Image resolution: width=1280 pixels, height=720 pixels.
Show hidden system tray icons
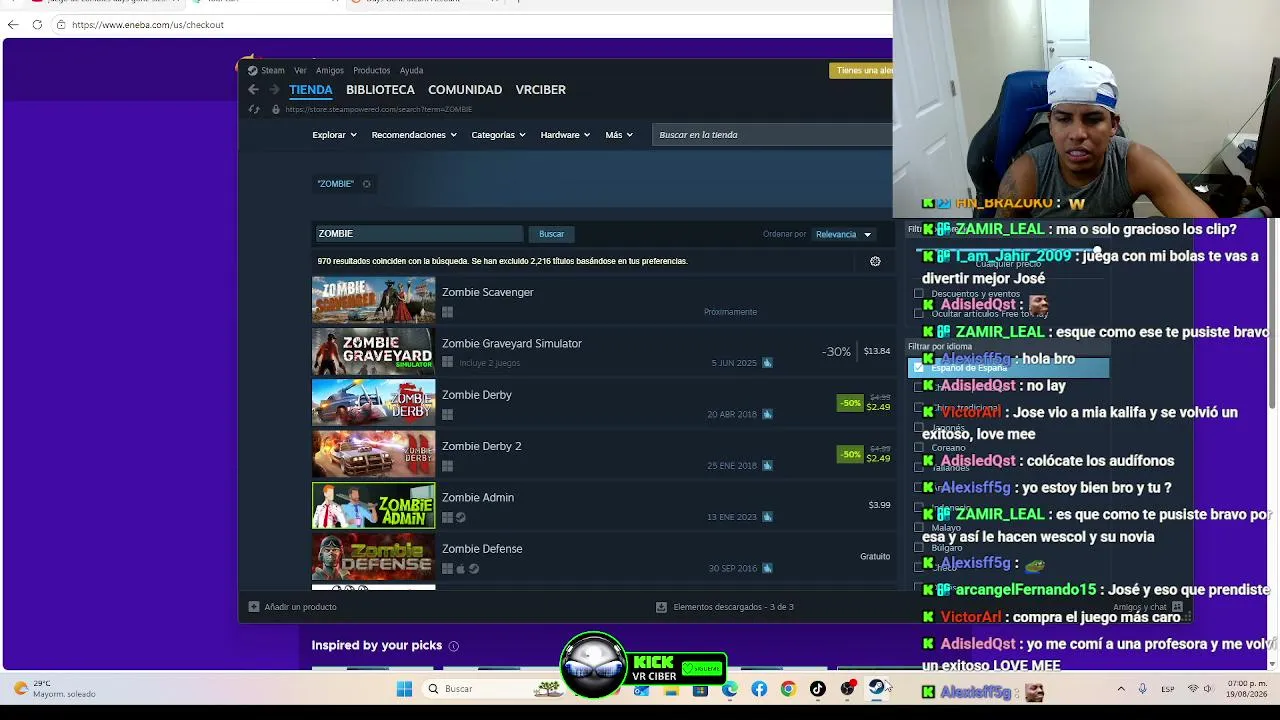click(x=1121, y=689)
